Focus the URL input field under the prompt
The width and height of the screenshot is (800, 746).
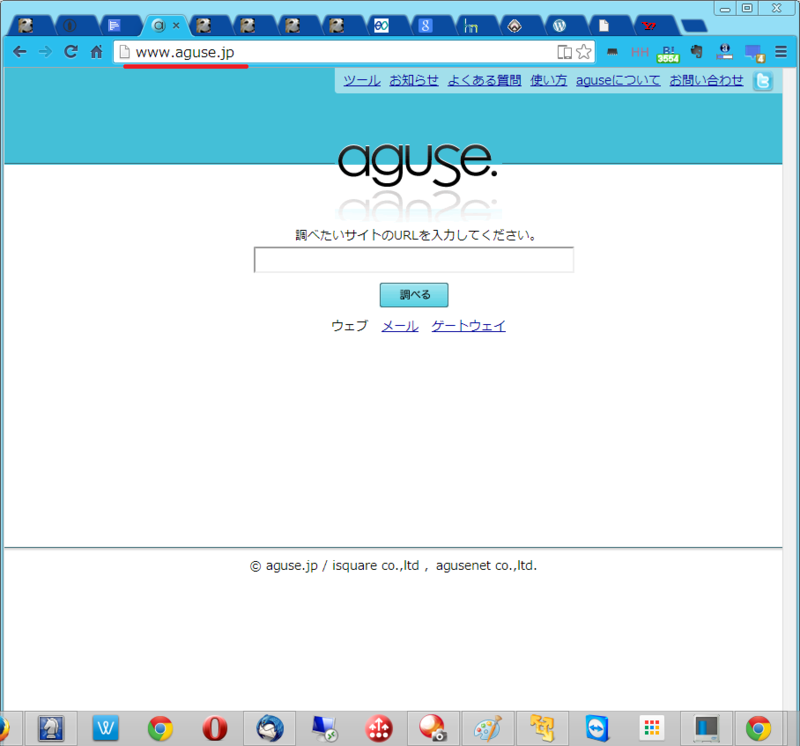pos(414,260)
